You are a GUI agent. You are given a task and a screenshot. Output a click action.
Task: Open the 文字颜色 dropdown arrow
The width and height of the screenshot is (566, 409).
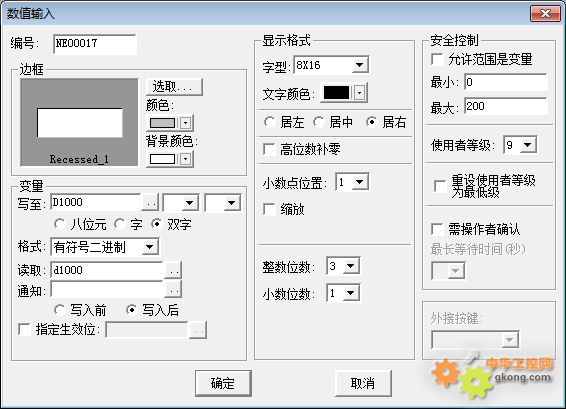[359, 93]
